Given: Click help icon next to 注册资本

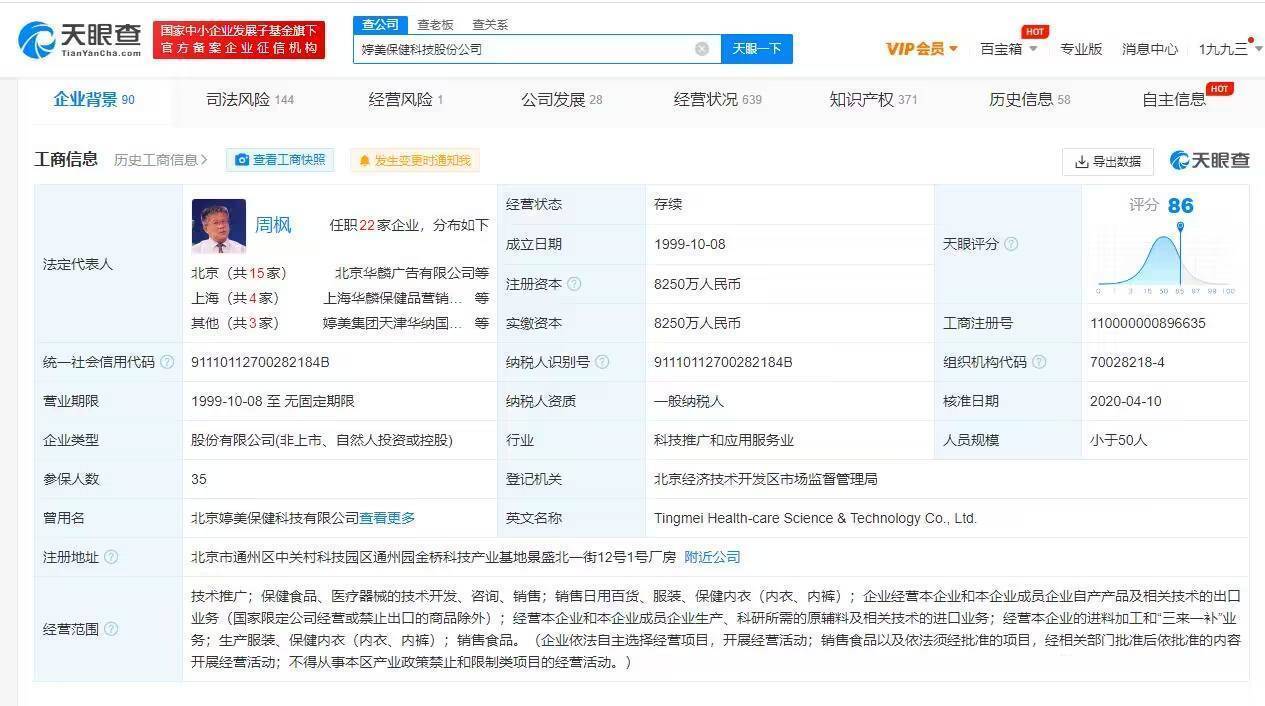Looking at the screenshot, I should point(574,284).
